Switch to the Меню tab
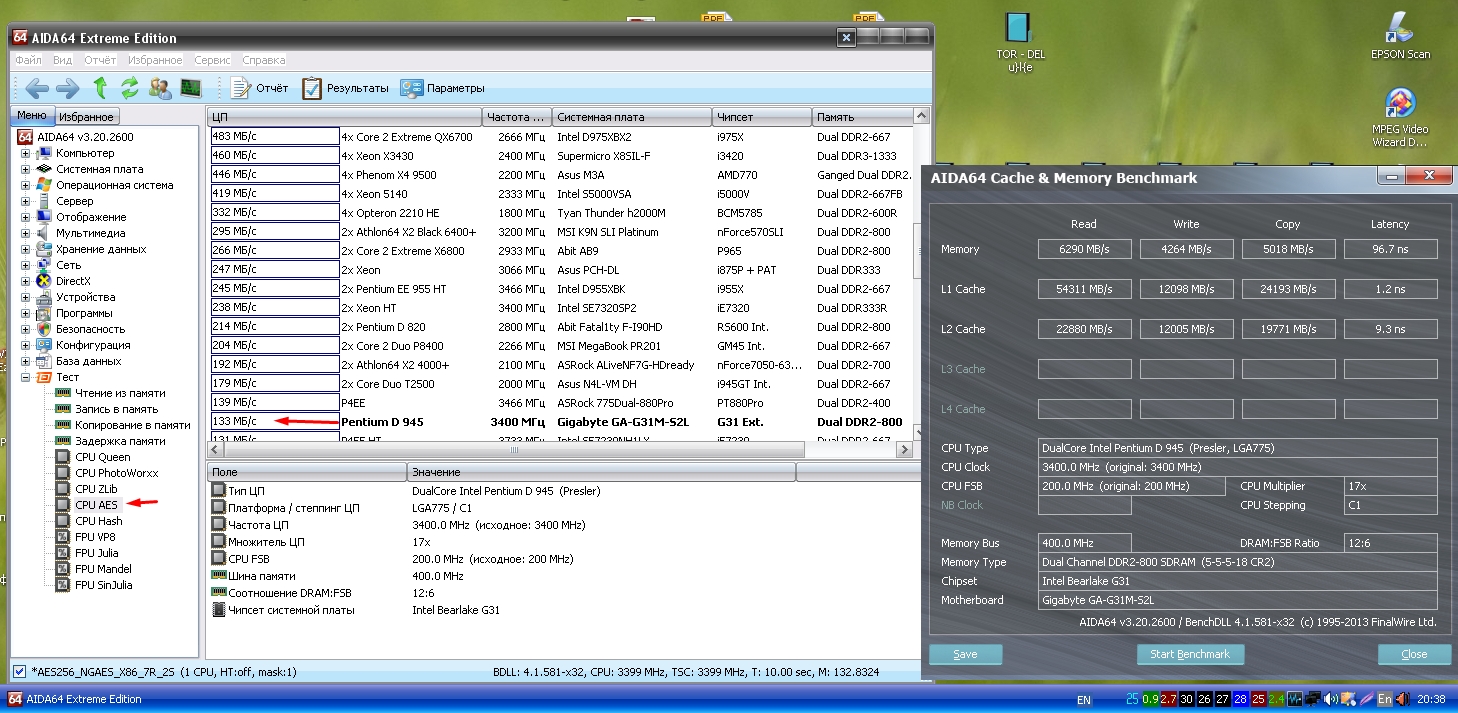Viewport: 1458px width, 713px height. pos(31,116)
